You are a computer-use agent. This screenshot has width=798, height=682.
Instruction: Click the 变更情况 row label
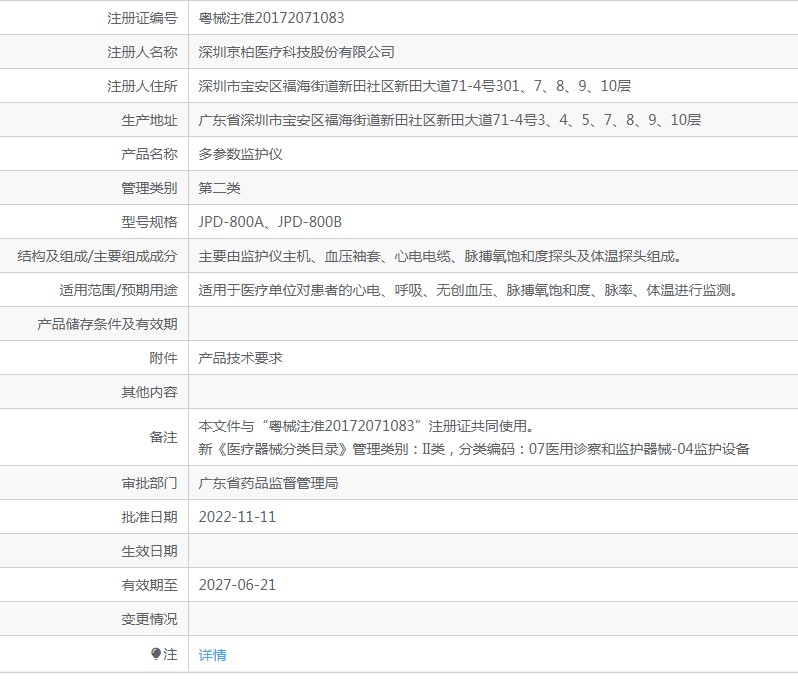149,619
